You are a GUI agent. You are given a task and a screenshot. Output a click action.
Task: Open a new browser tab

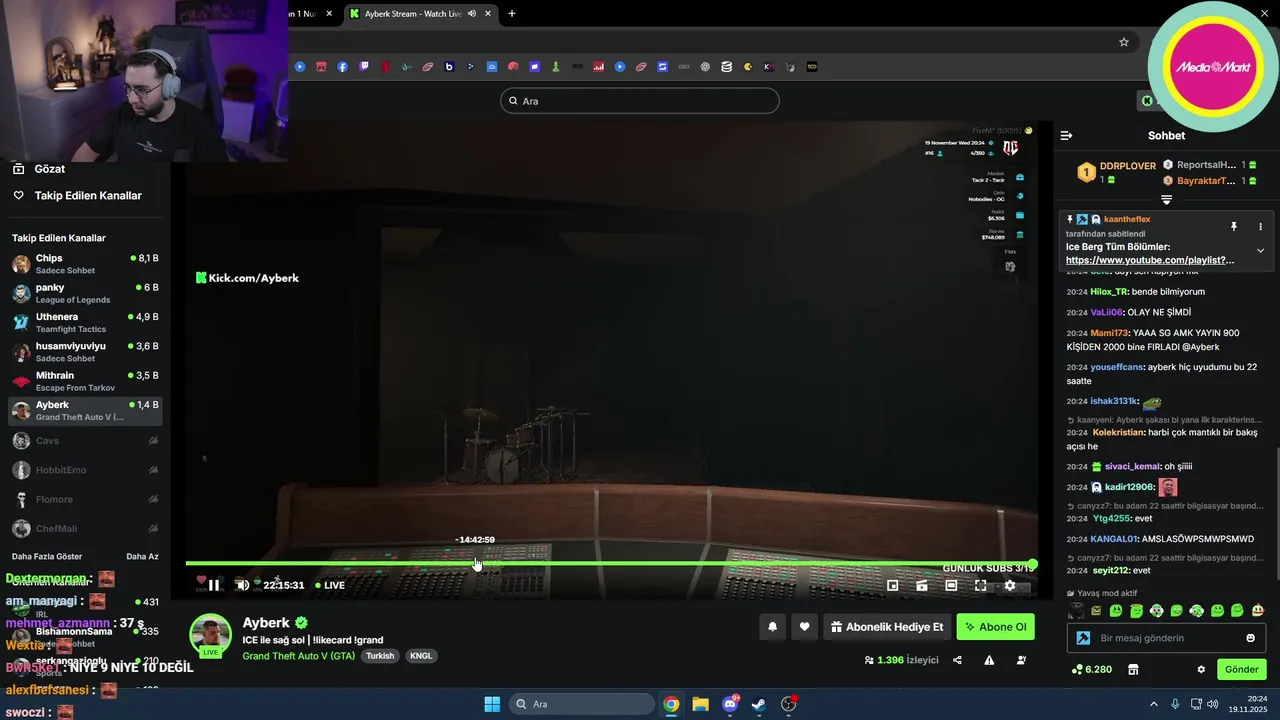(x=512, y=14)
